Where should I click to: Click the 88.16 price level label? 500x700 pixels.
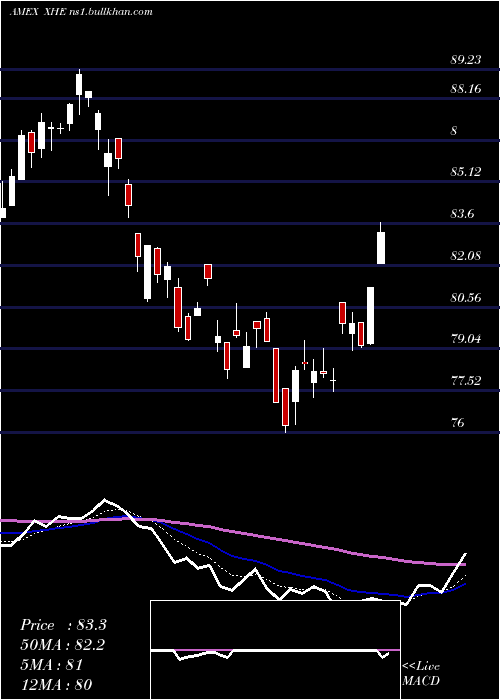[x=466, y=88]
